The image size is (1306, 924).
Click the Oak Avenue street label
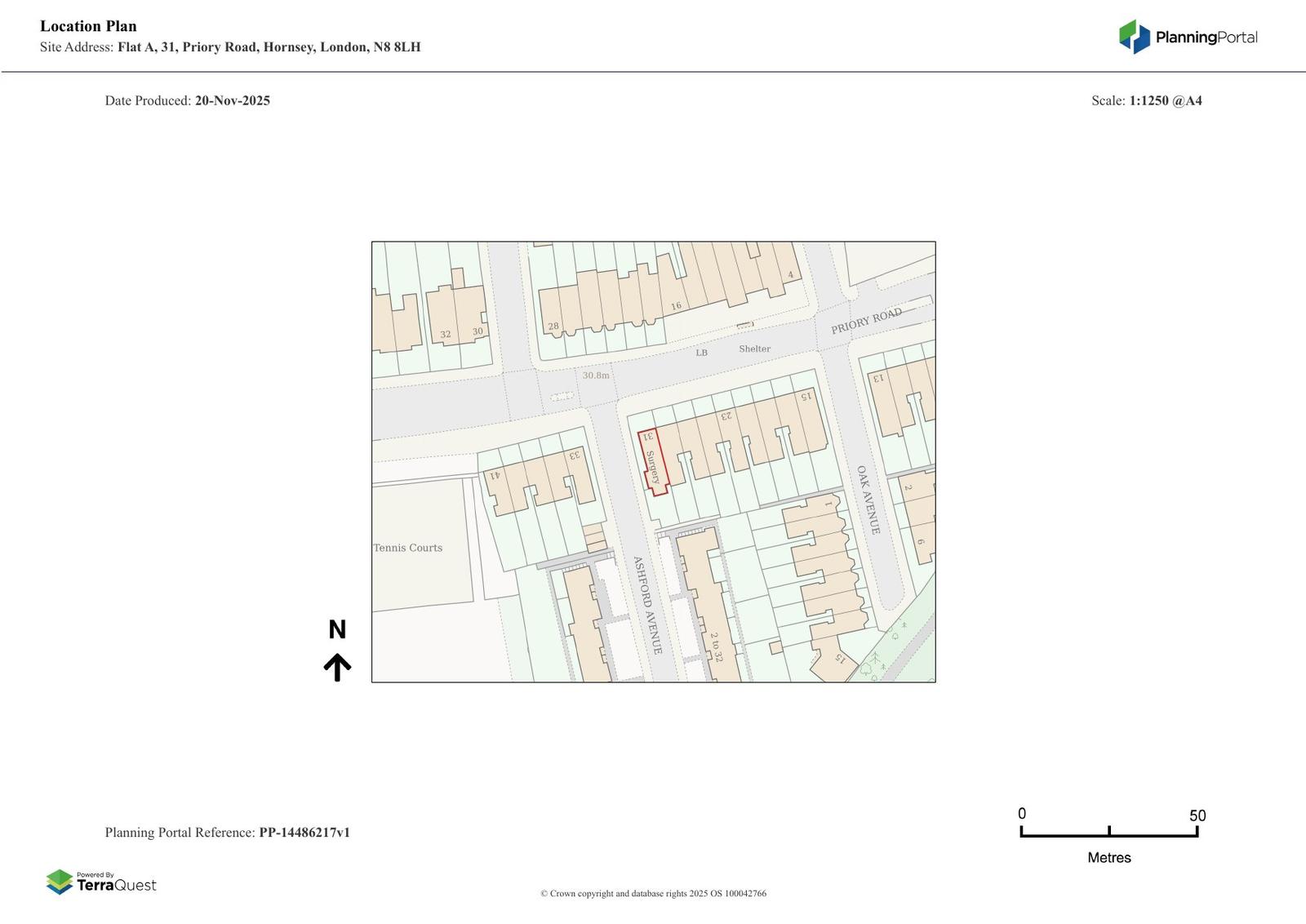(868, 500)
